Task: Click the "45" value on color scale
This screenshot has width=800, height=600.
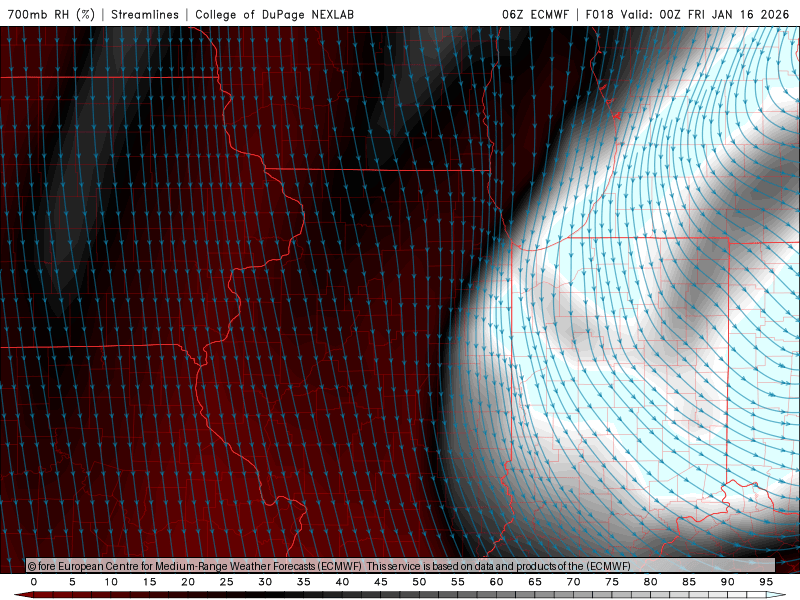Action: tap(381, 582)
